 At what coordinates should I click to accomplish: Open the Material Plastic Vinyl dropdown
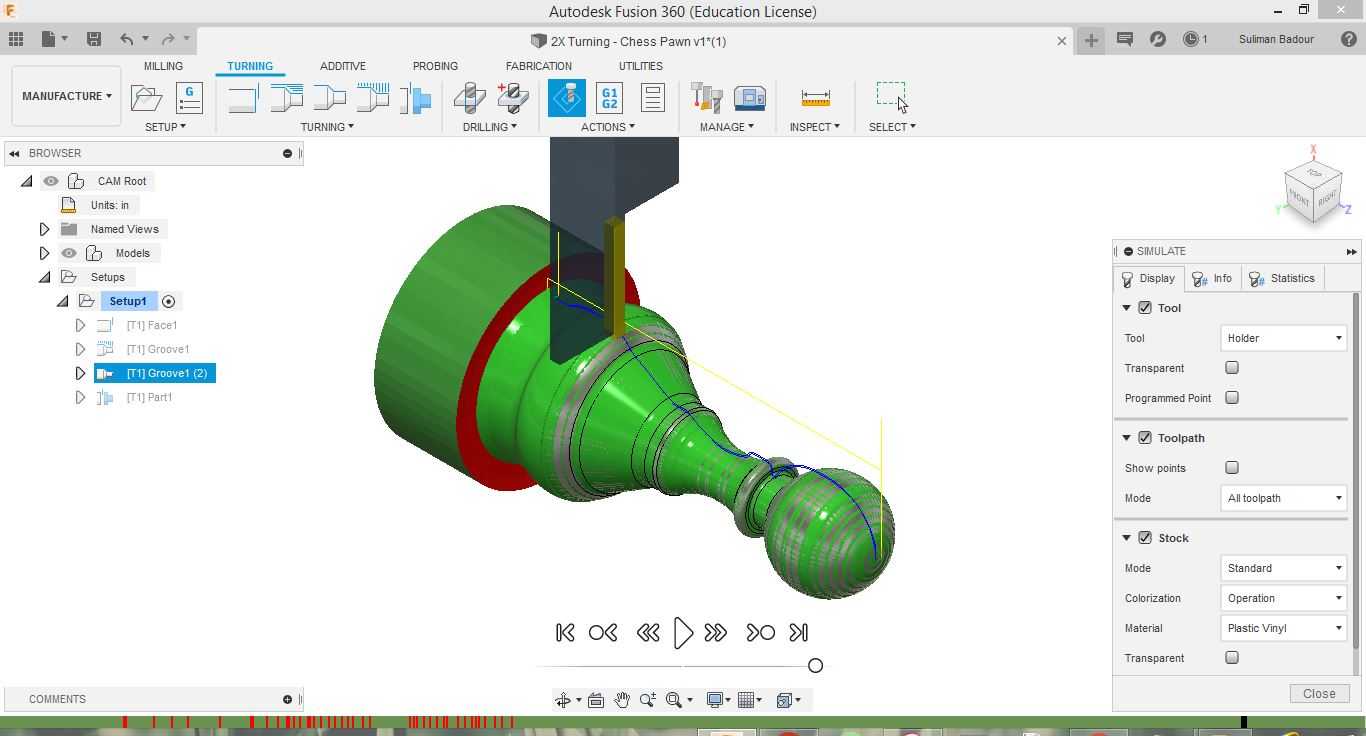(1283, 628)
